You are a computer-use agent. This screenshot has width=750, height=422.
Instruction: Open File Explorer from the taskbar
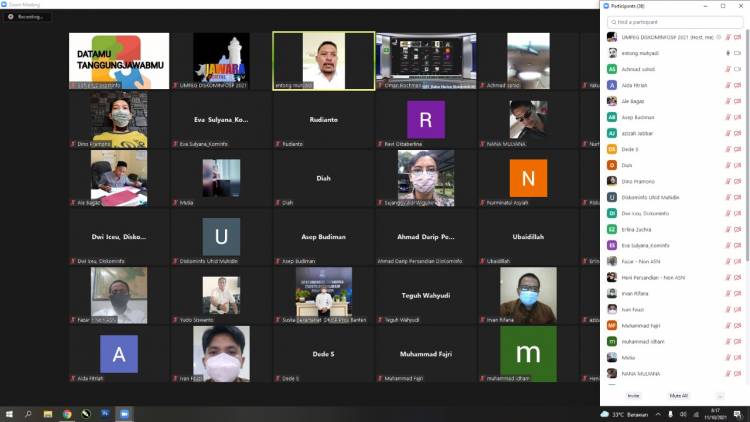coord(48,413)
